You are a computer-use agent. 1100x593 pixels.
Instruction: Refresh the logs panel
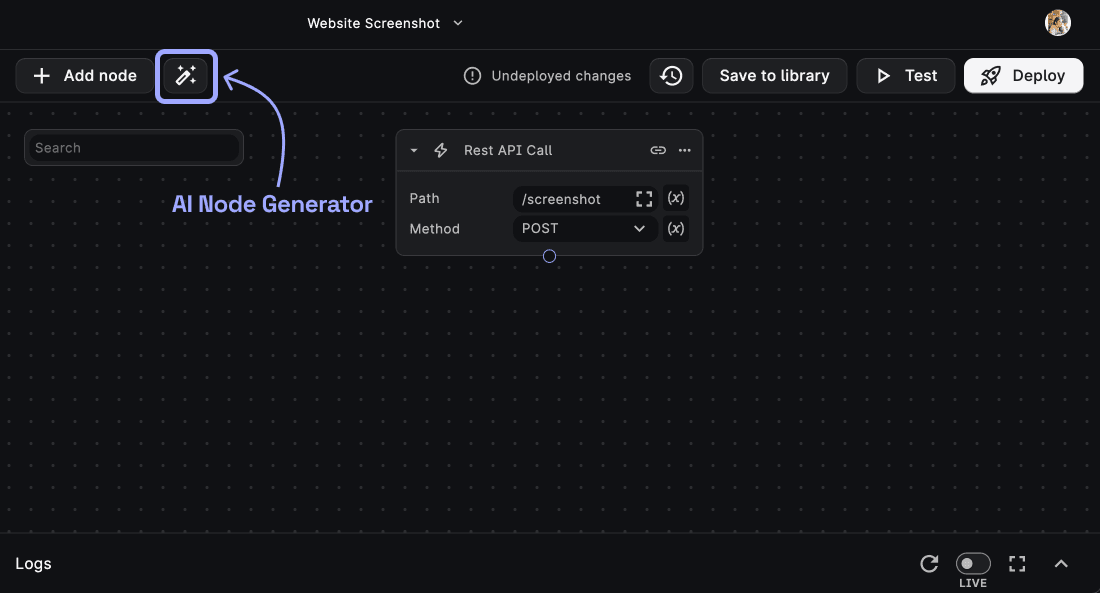pos(929,563)
